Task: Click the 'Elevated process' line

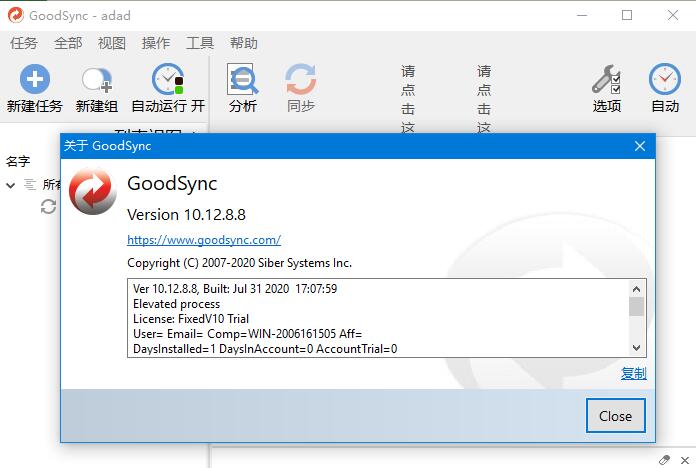Action: (176, 304)
